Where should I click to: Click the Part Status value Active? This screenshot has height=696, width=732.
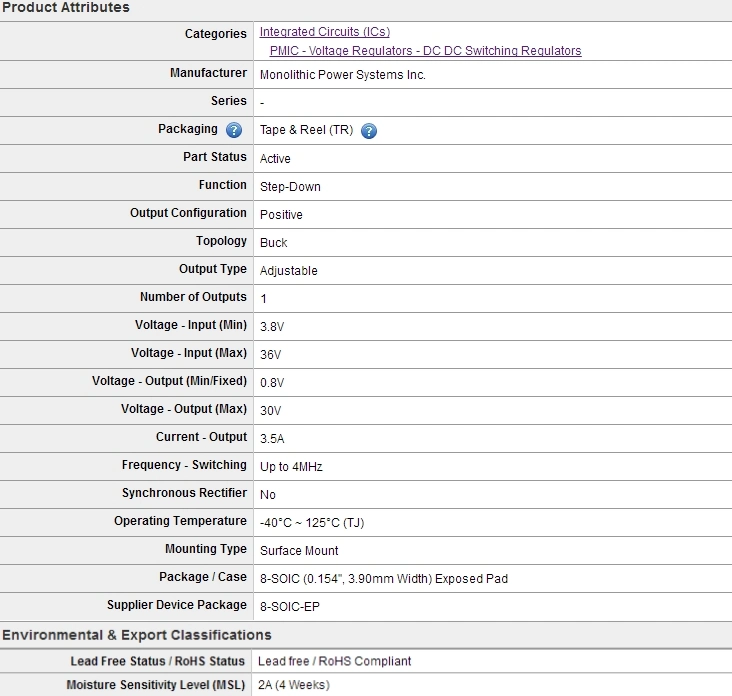(275, 159)
